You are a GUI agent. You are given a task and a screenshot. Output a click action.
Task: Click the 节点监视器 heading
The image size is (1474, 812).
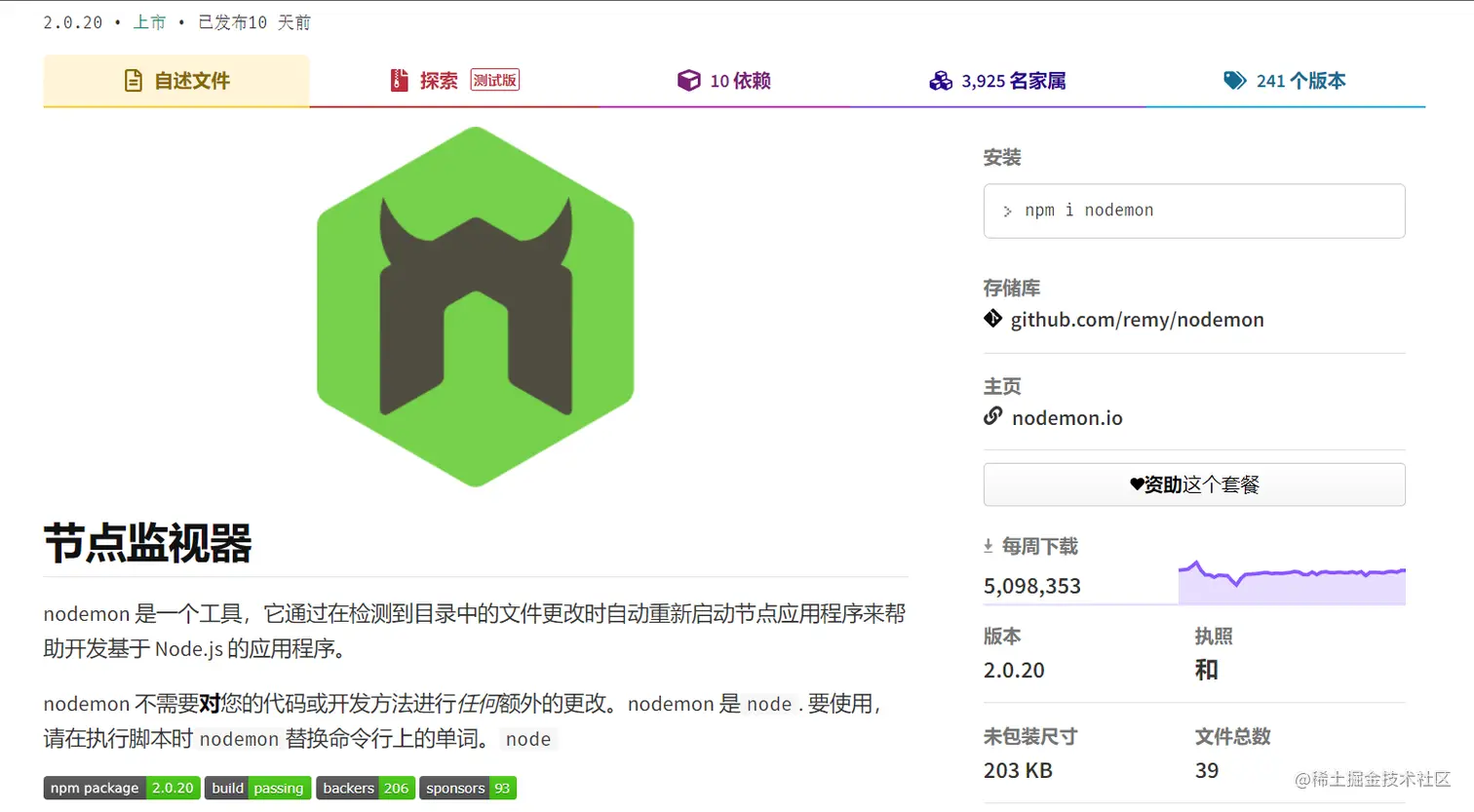click(148, 544)
